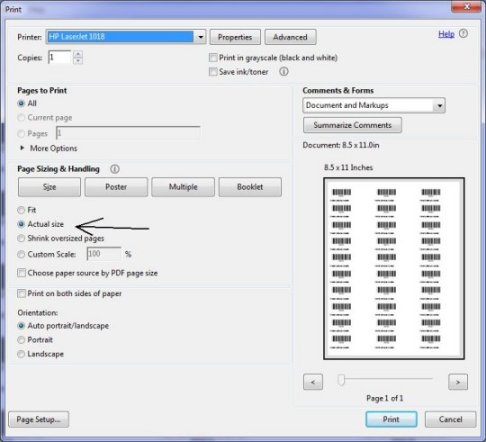Click the Copies input field
This screenshot has height=442, width=486.
coord(60,57)
